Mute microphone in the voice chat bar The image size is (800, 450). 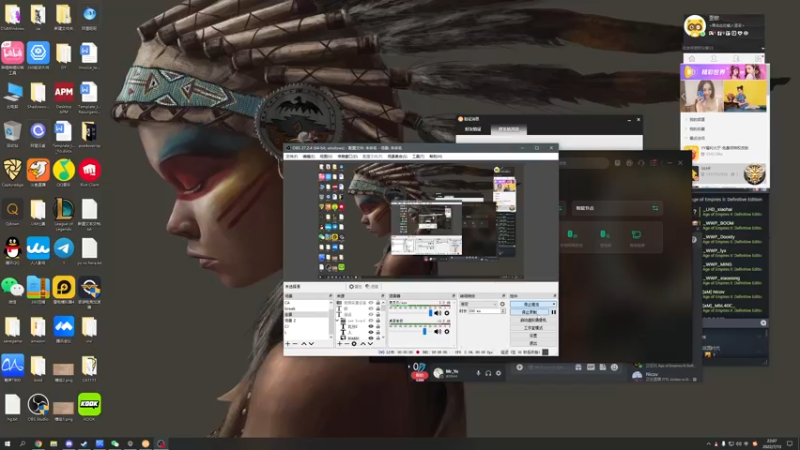tap(478, 373)
